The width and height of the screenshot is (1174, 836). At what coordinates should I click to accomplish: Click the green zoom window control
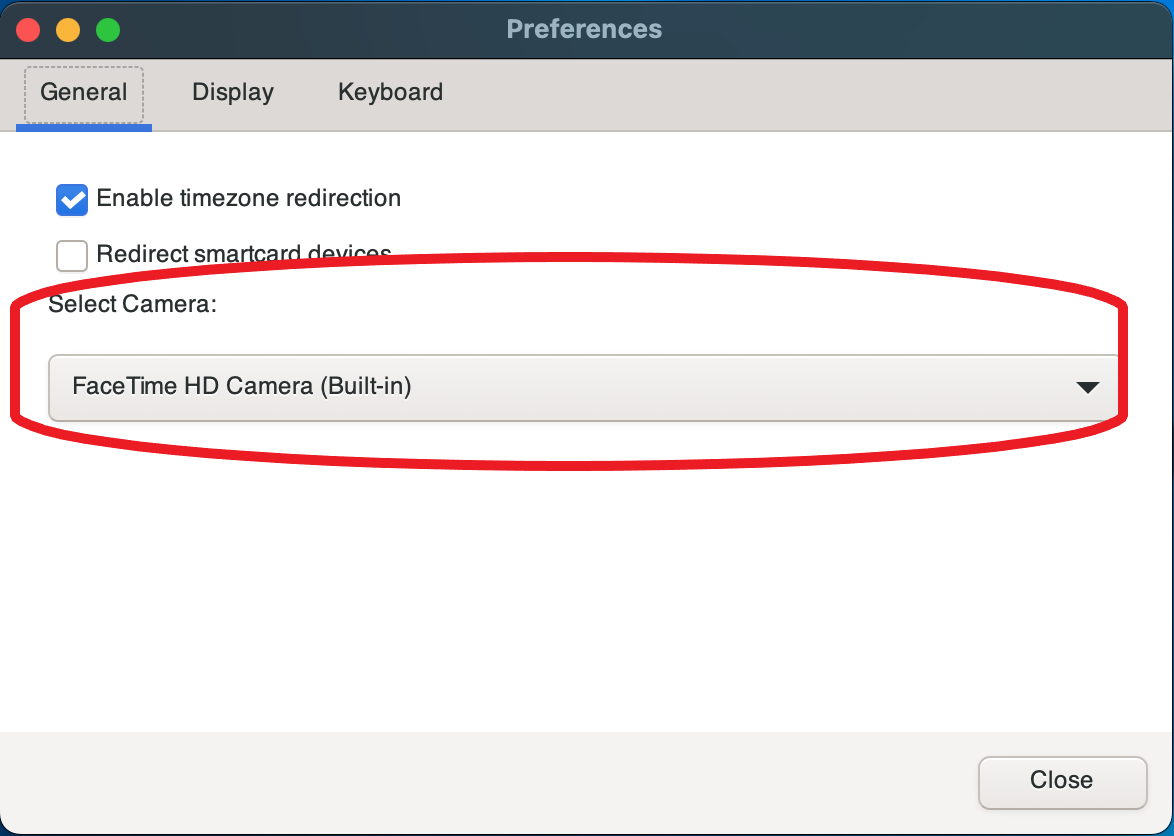click(x=106, y=30)
